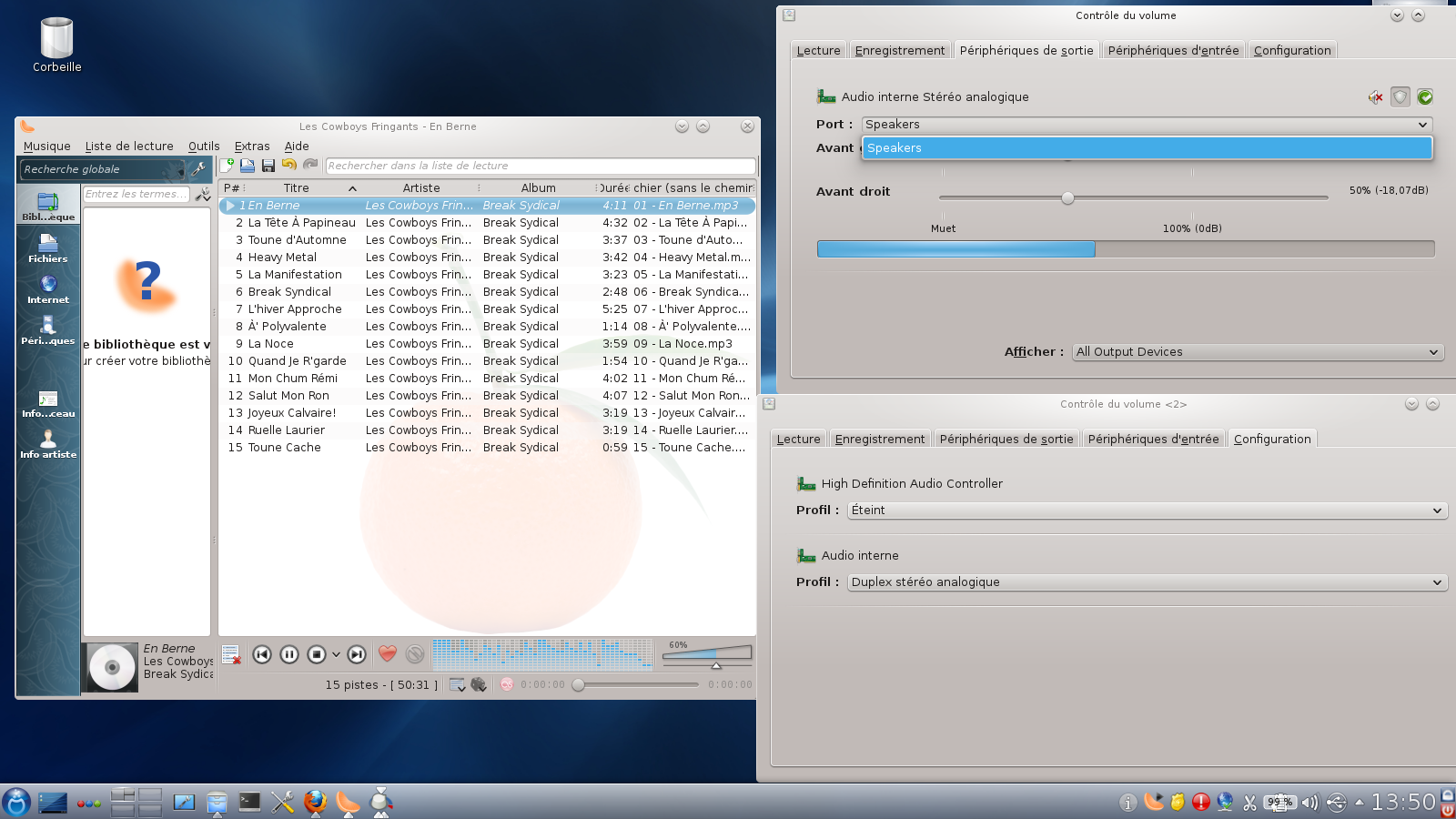This screenshot has width=1456, height=819.
Task: Open the Internet sidebar panel
Action: pyautogui.click(x=48, y=289)
